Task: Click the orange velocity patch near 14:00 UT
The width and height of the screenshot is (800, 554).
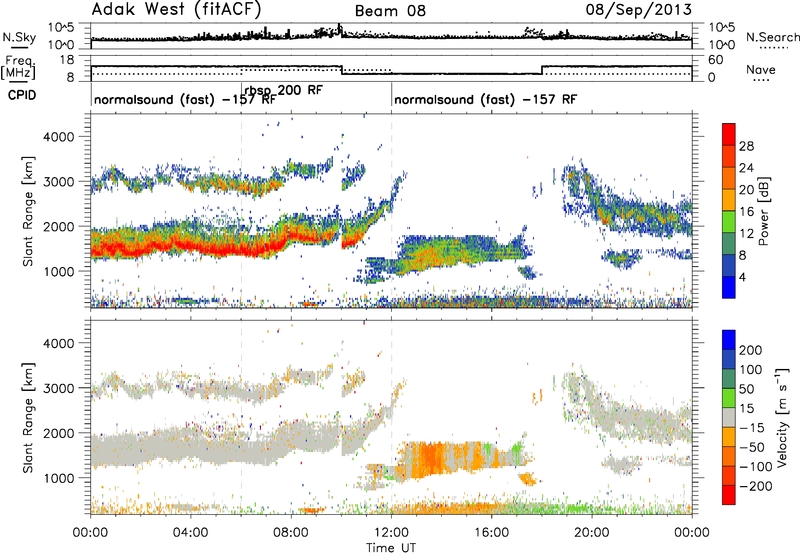Action: (434, 459)
